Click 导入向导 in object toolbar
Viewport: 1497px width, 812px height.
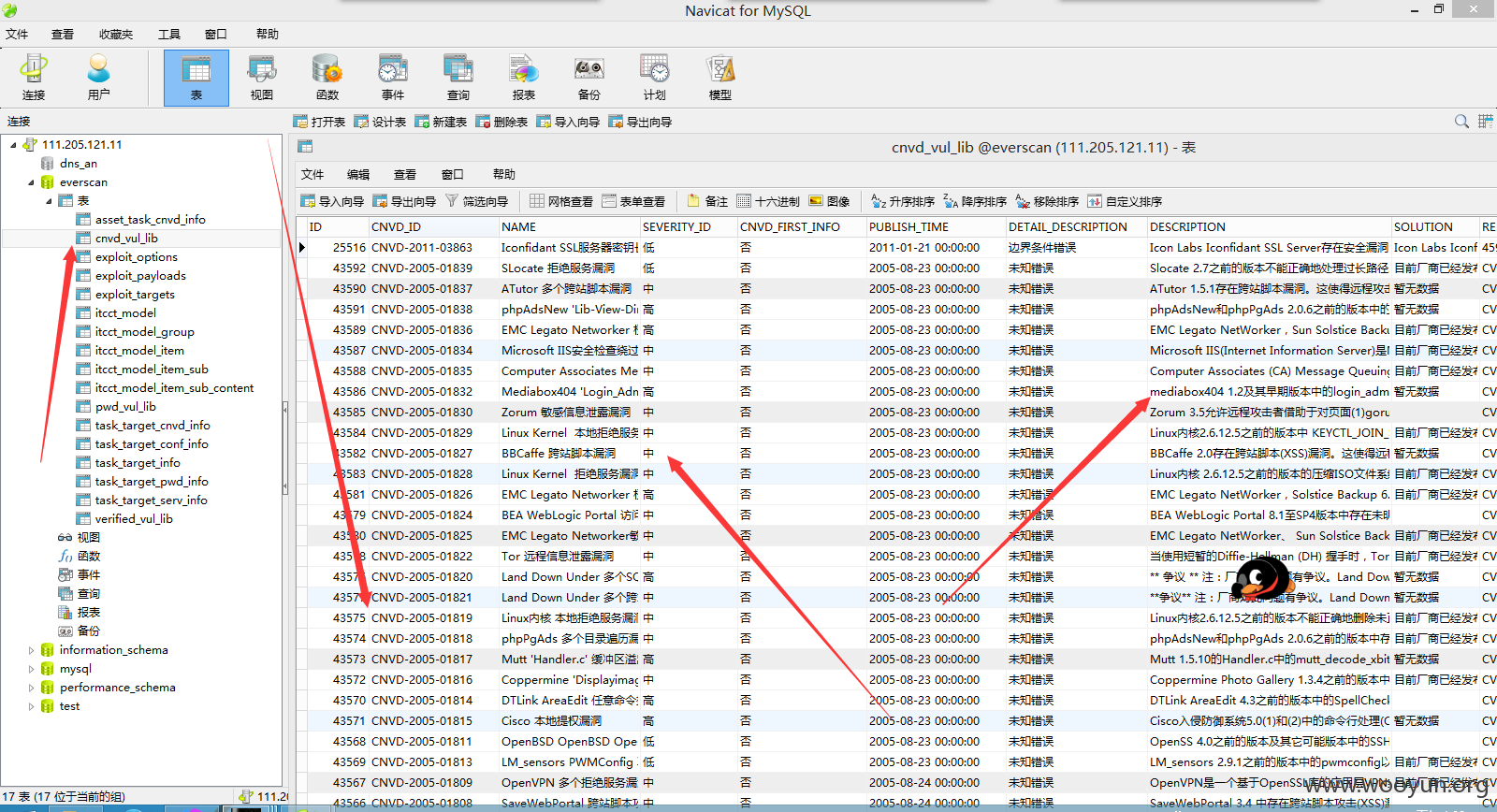[x=568, y=122]
